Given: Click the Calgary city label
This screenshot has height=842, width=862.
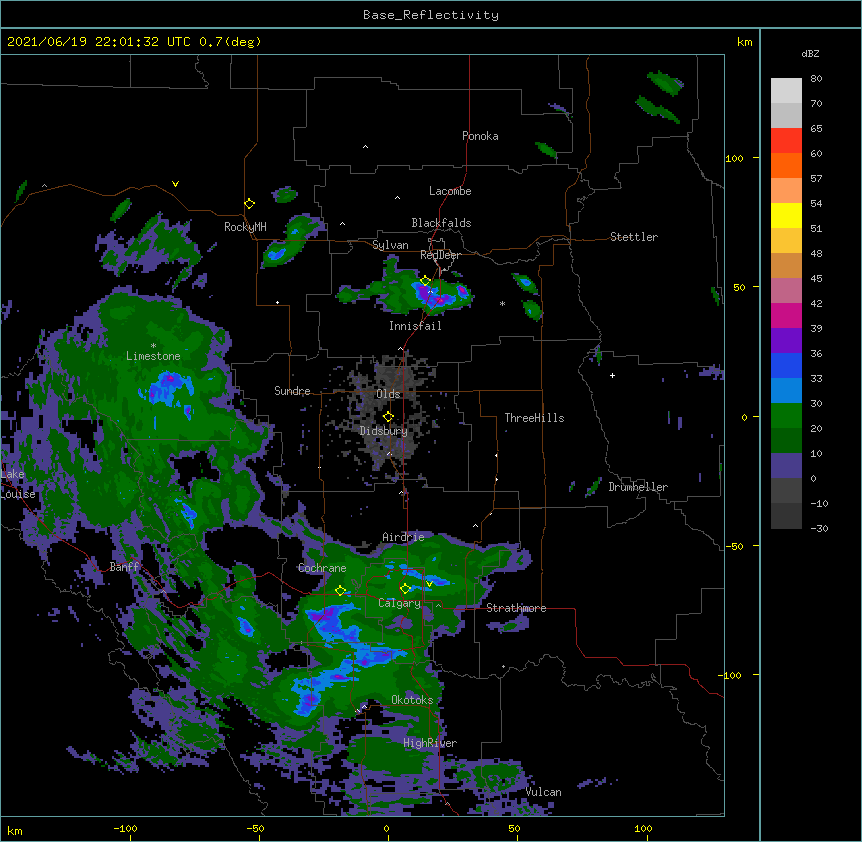Looking at the screenshot, I should click(x=399, y=603).
